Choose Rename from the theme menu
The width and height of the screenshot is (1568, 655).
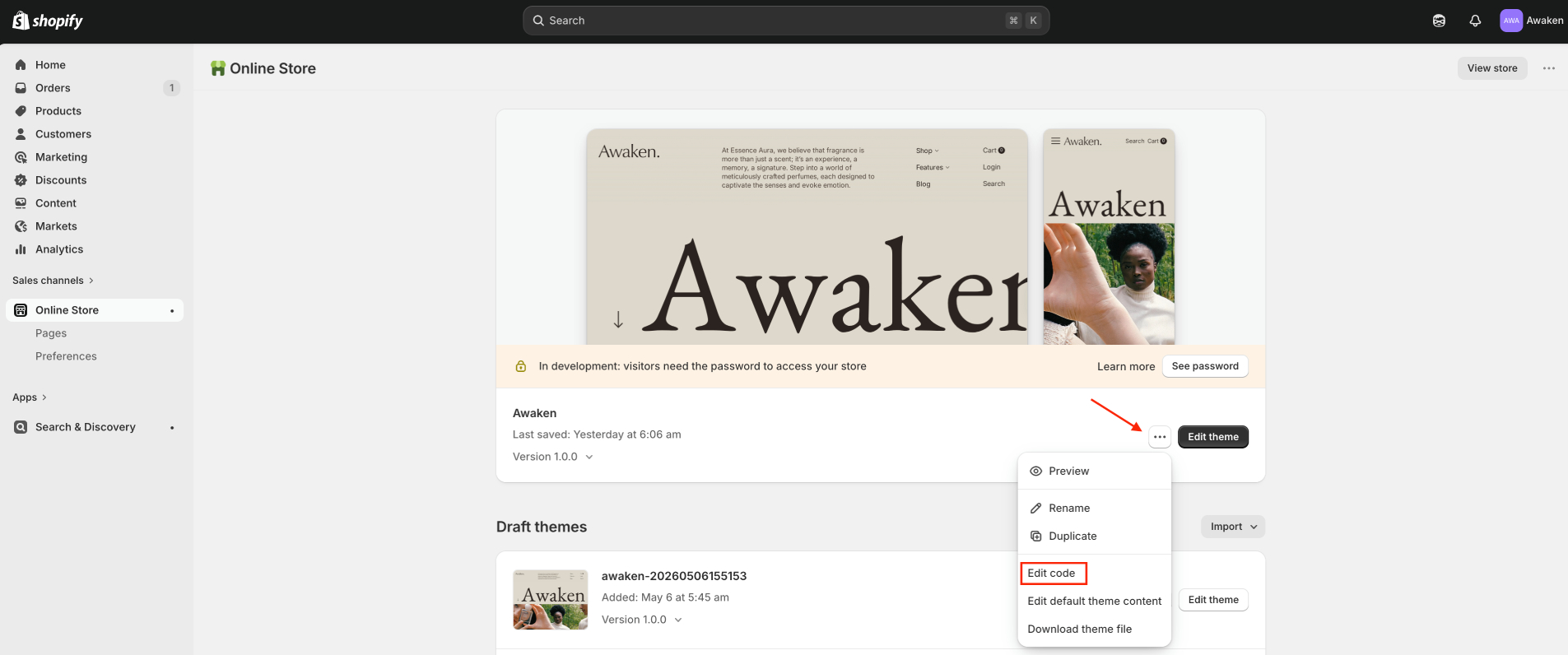1095,509
